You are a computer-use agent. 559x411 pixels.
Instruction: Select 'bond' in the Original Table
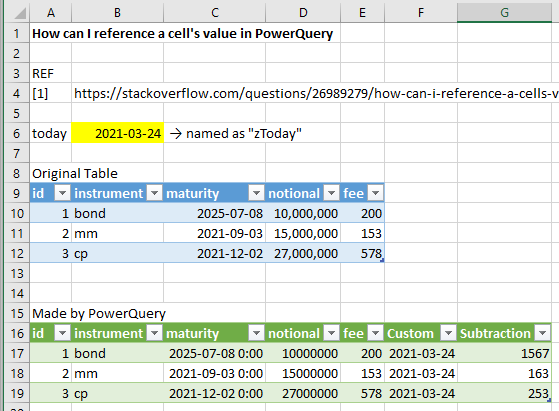tap(118, 213)
